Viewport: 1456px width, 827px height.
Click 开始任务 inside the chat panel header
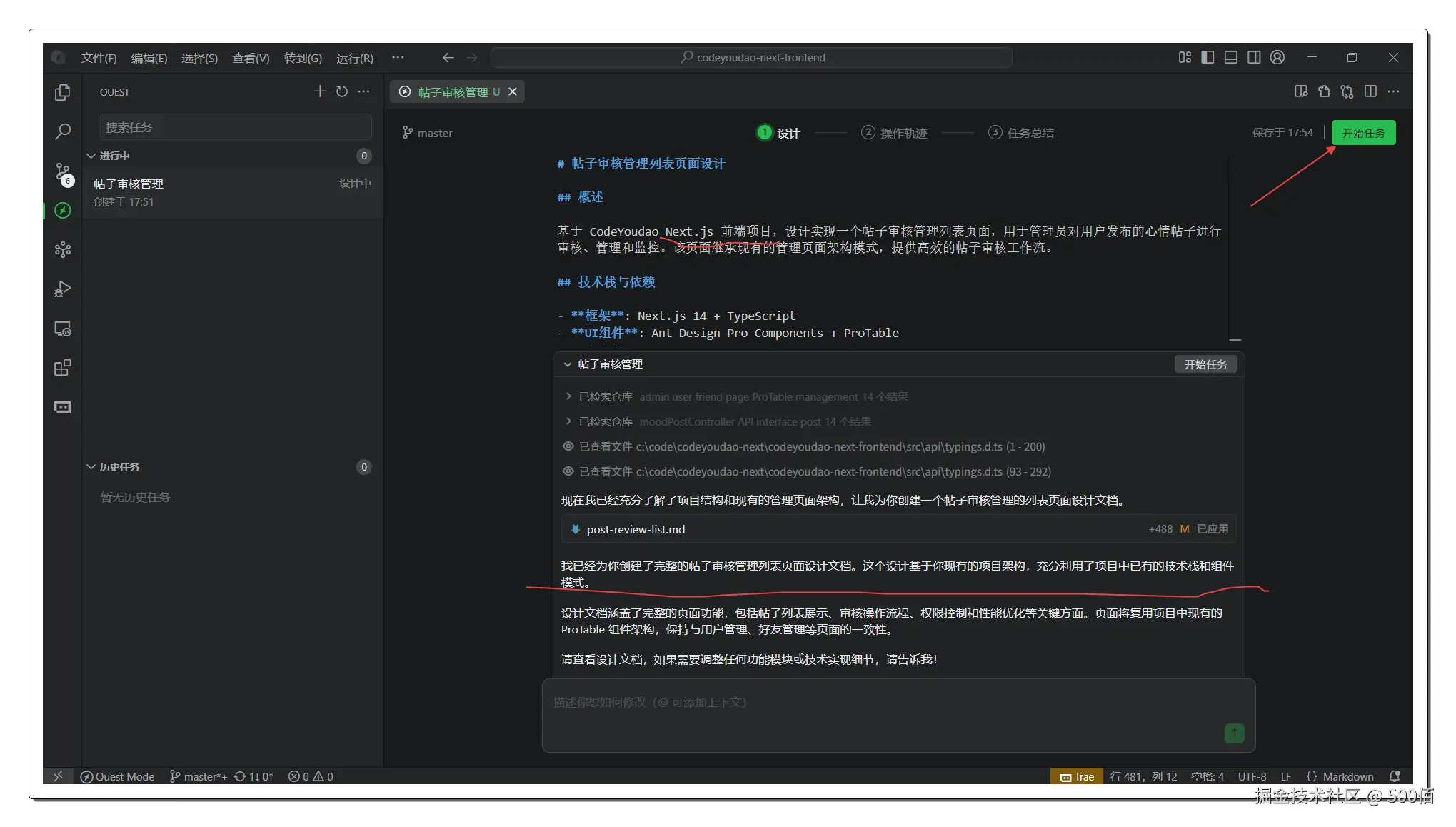click(x=1205, y=364)
